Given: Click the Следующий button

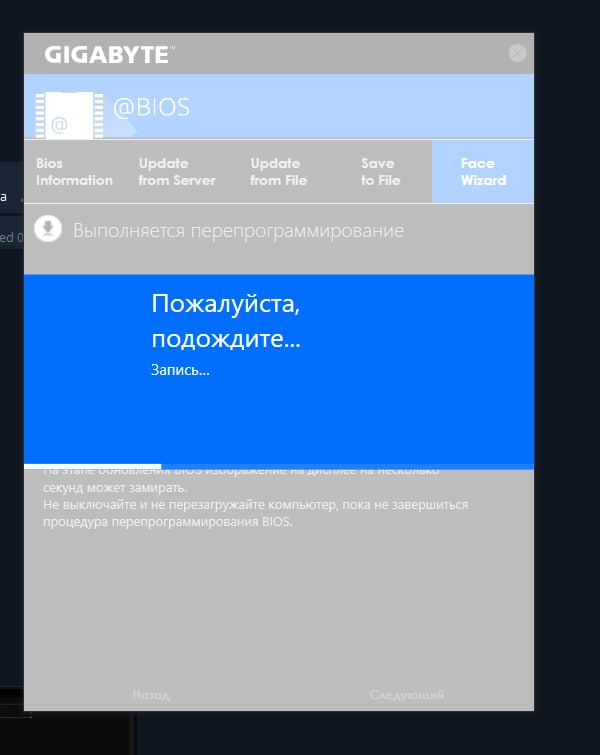Looking at the screenshot, I should coord(407,695).
